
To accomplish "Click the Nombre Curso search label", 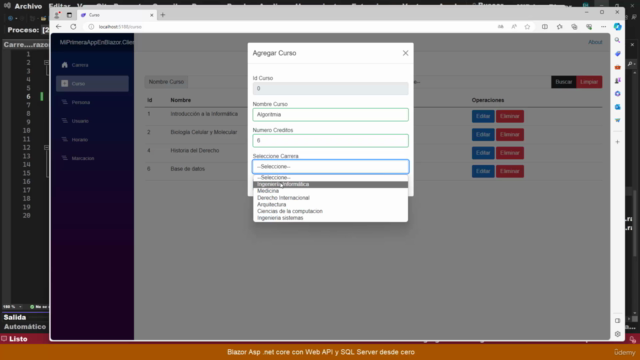I will [x=166, y=82].
